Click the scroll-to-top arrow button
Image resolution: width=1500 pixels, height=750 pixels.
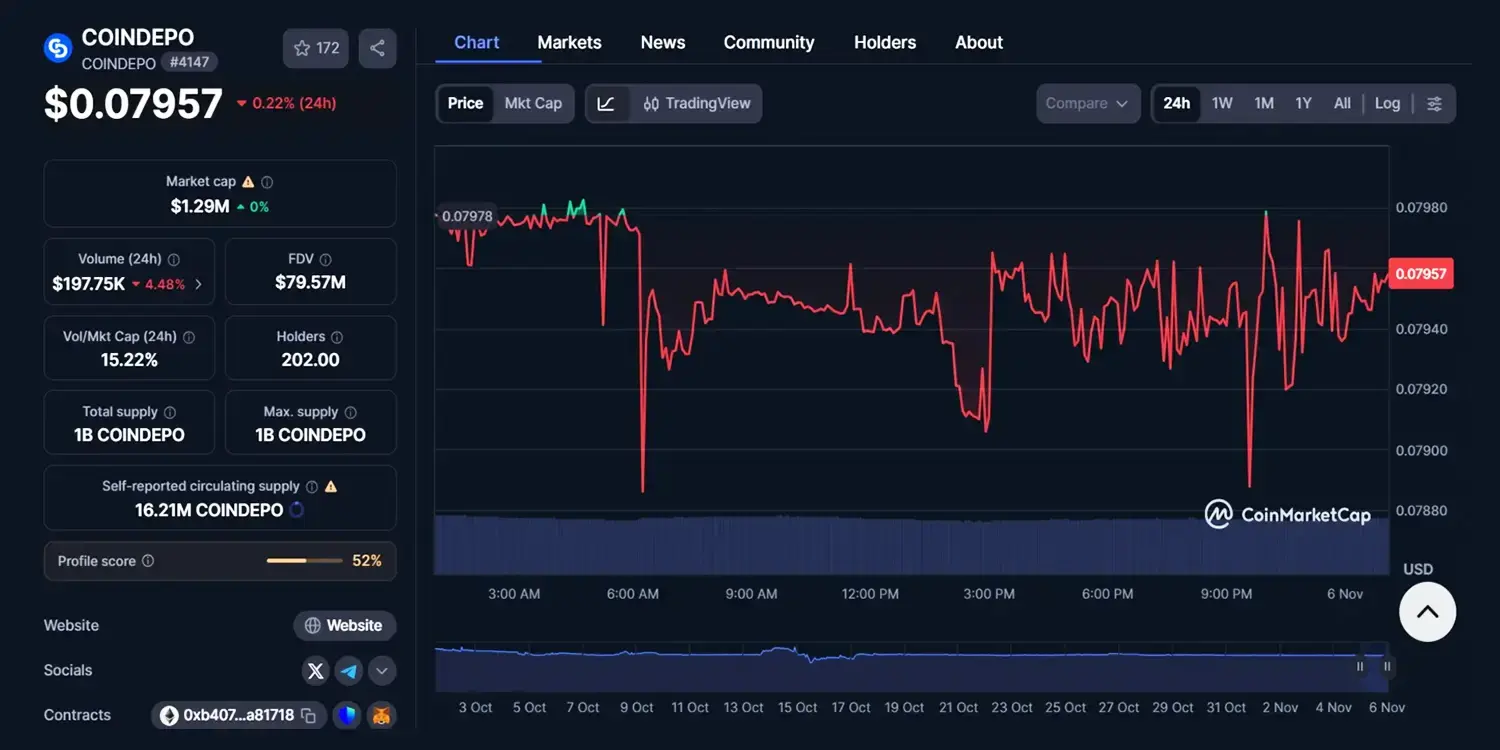pos(1427,612)
